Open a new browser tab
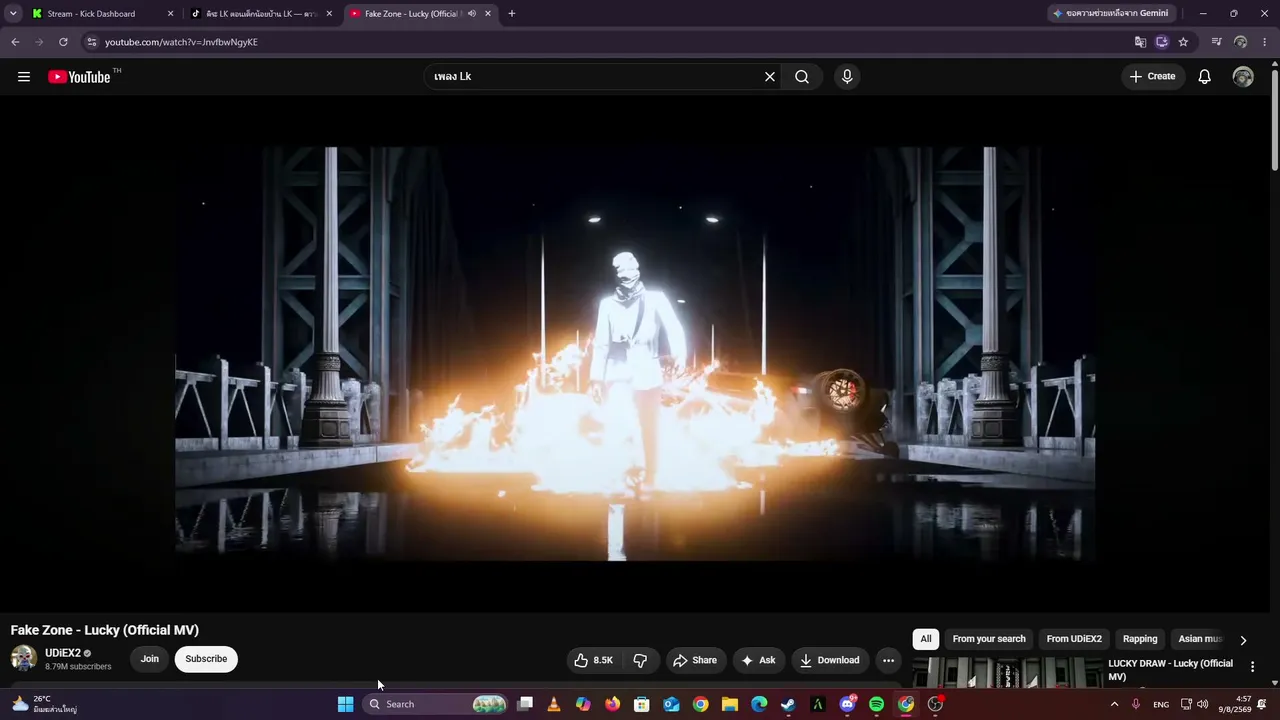 click(x=512, y=14)
